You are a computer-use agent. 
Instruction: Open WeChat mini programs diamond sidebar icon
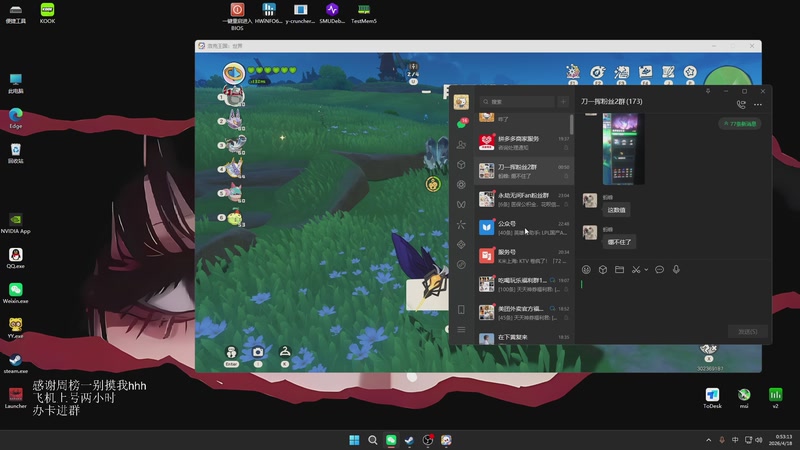tap(461, 244)
